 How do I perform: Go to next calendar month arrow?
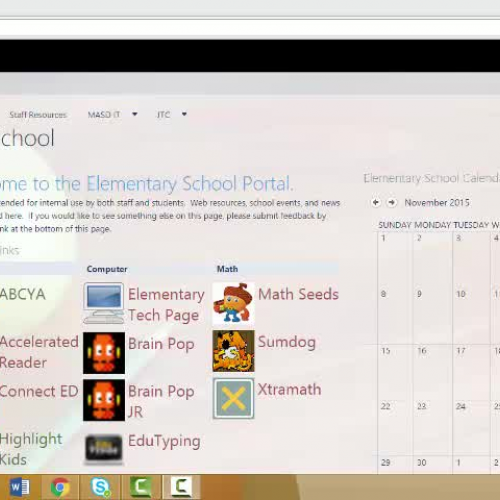(392, 202)
